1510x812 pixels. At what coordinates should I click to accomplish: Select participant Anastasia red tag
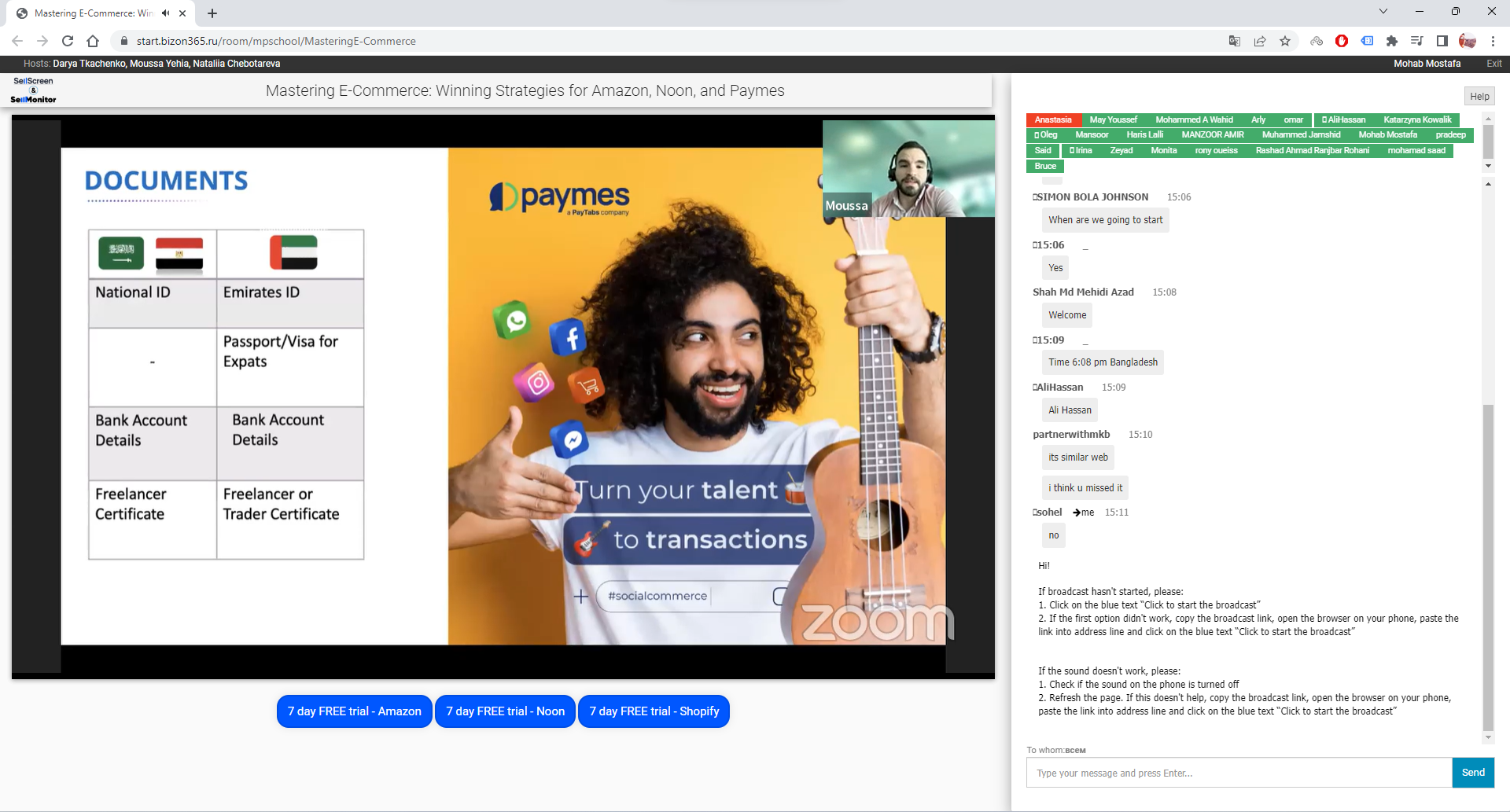(1053, 120)
